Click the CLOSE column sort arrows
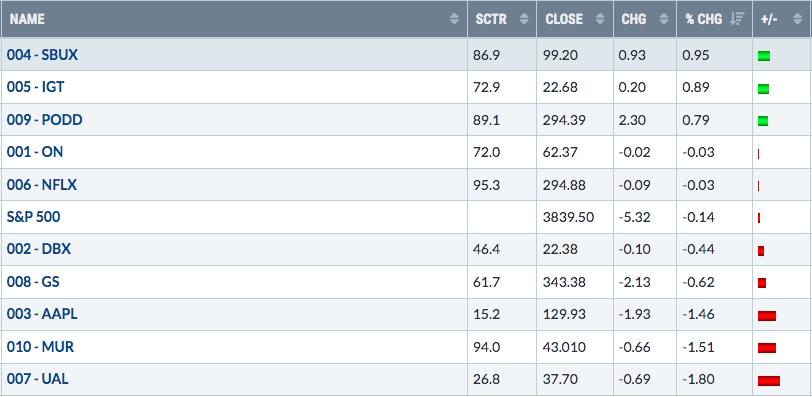Screen dimensions: 812x397 (600, 19)
